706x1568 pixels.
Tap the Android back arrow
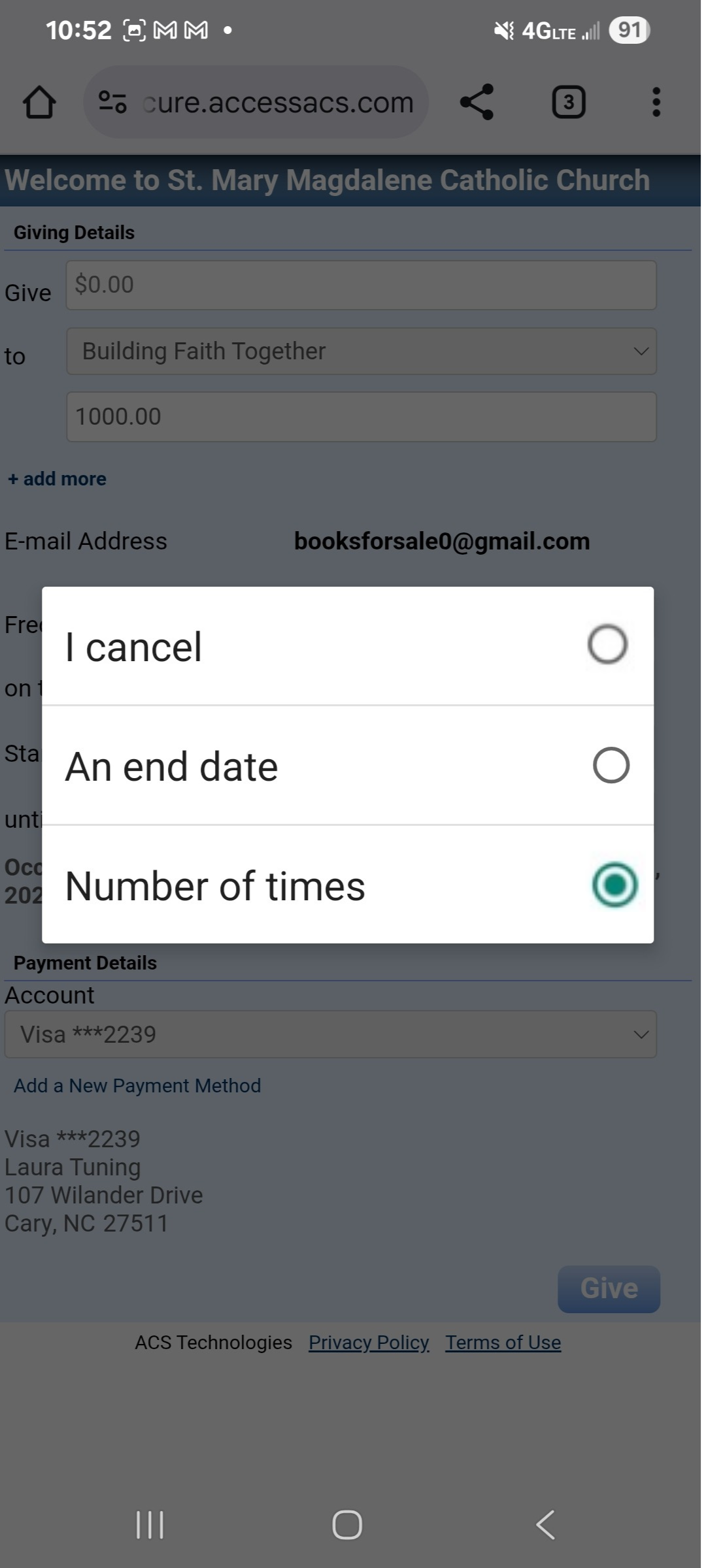tap(545, 1525)
